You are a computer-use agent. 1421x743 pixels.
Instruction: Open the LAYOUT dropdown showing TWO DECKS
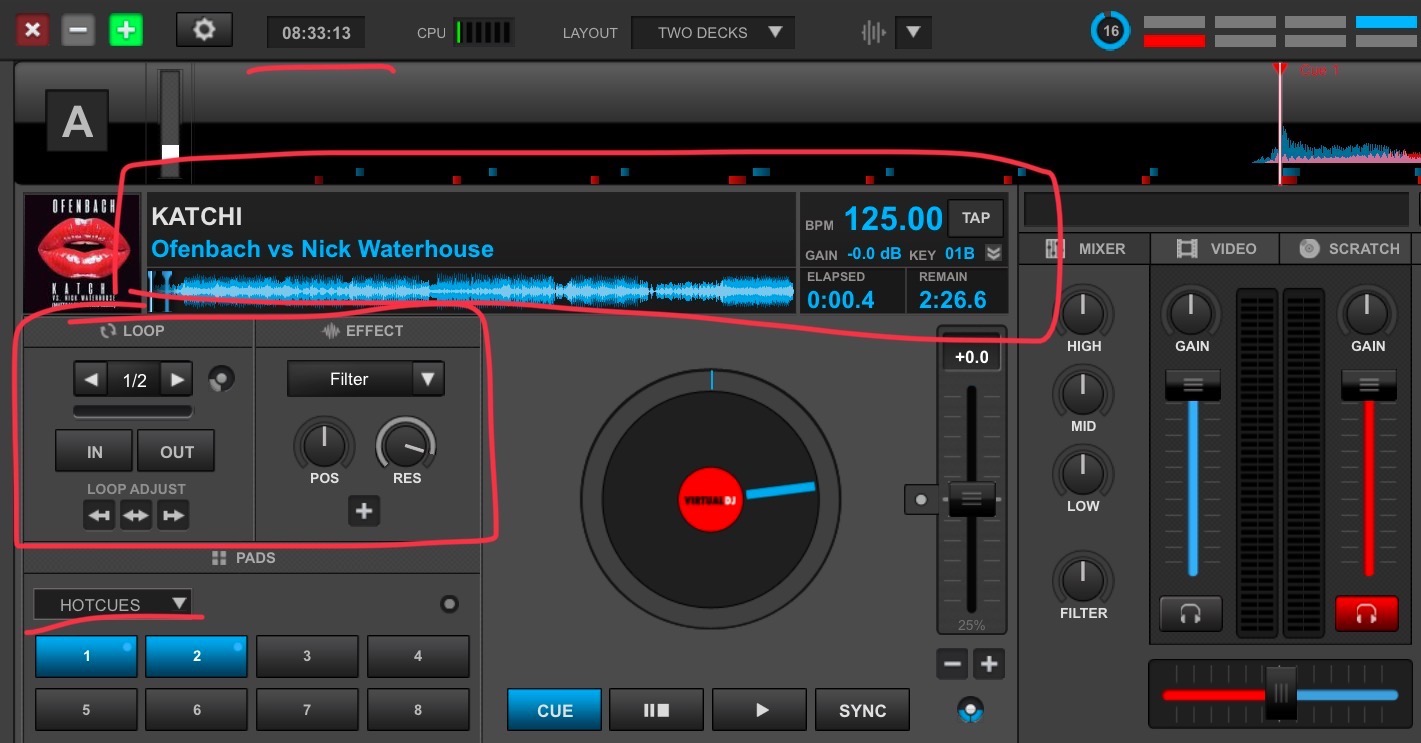tap(714, 32)
